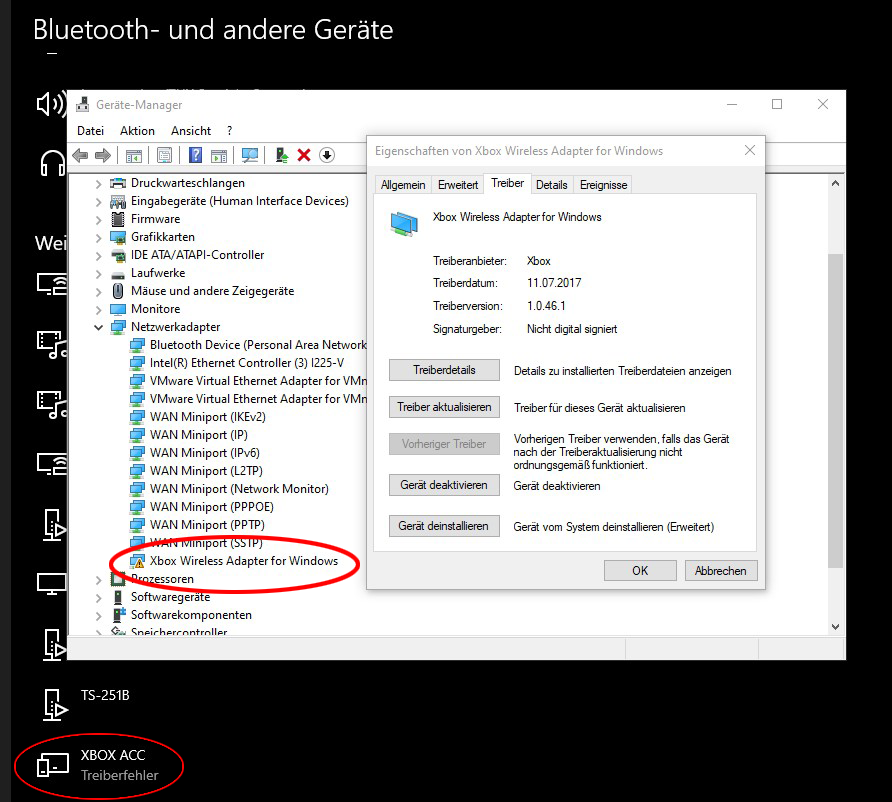Click the update driver toolbar icon
The height and width of the screenshot is (802, 892).
click(x=282, y=155)
